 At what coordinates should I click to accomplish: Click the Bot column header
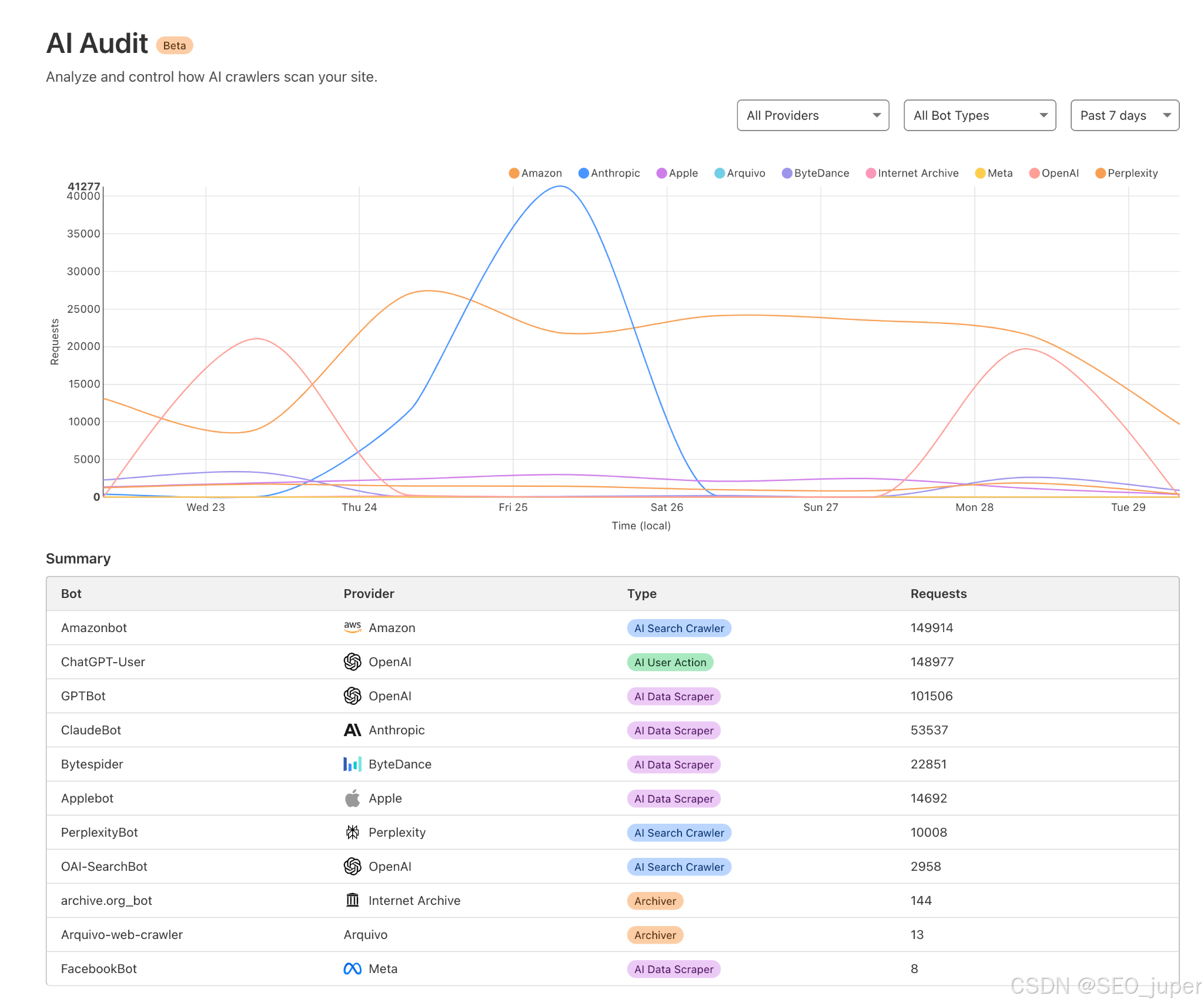[x=71, y=593]
